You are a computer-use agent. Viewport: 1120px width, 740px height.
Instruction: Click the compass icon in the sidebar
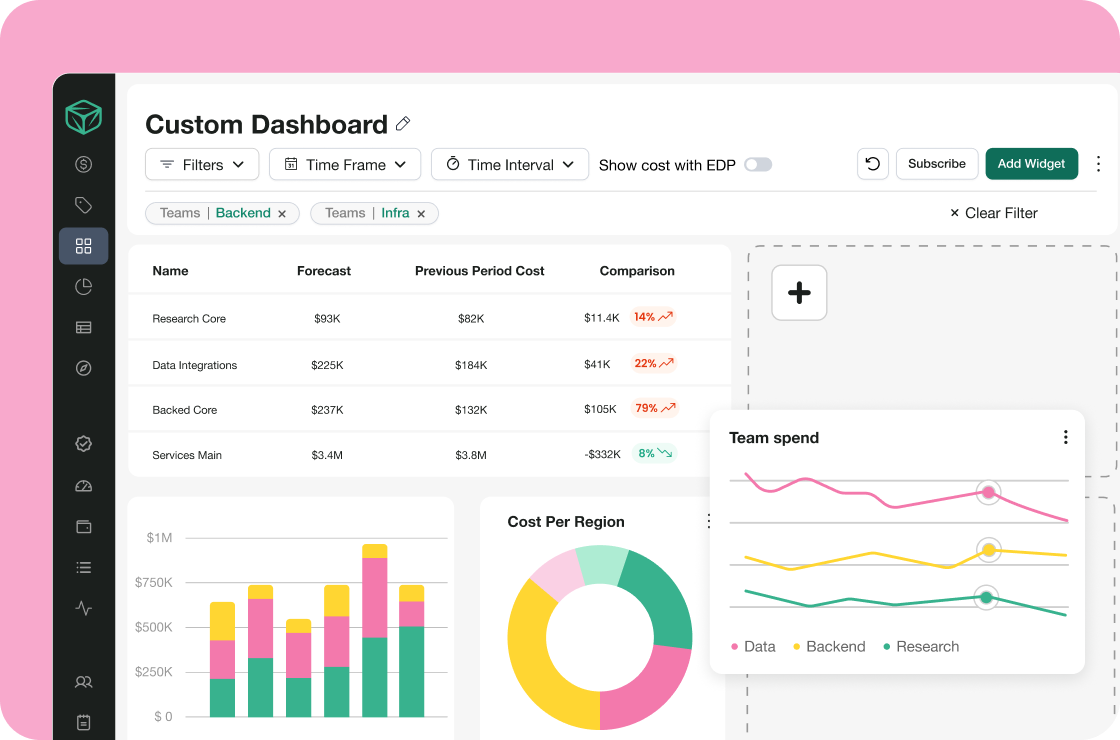(84, 368)
